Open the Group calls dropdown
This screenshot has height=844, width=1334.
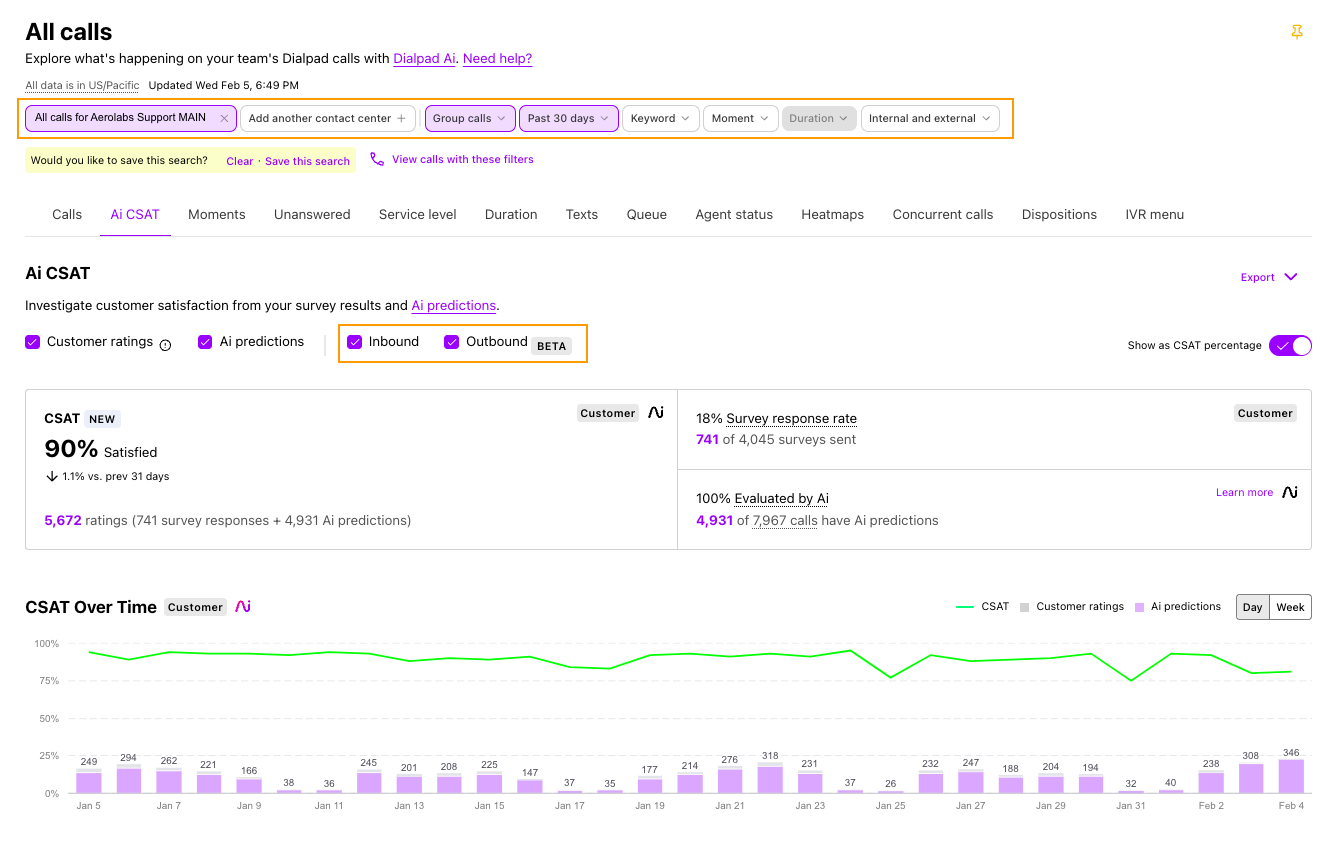click(x=470, y=118)
